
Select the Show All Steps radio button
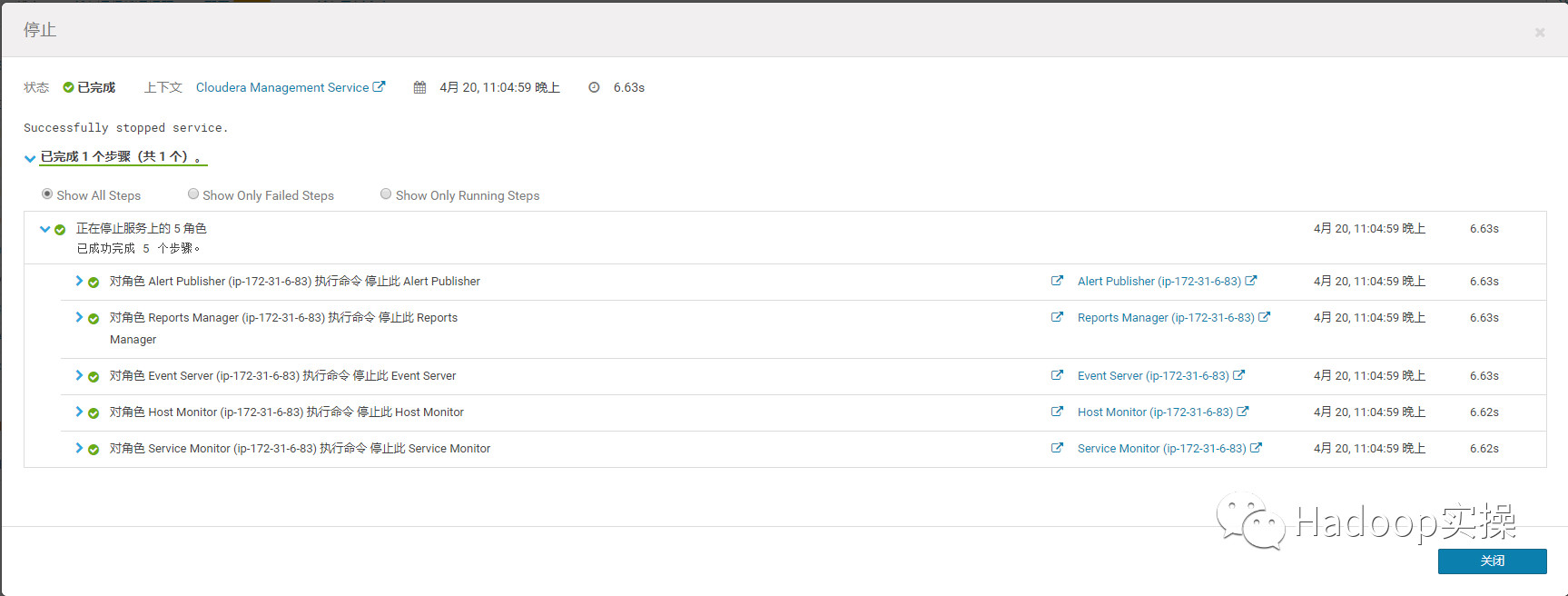pos(47,194)
